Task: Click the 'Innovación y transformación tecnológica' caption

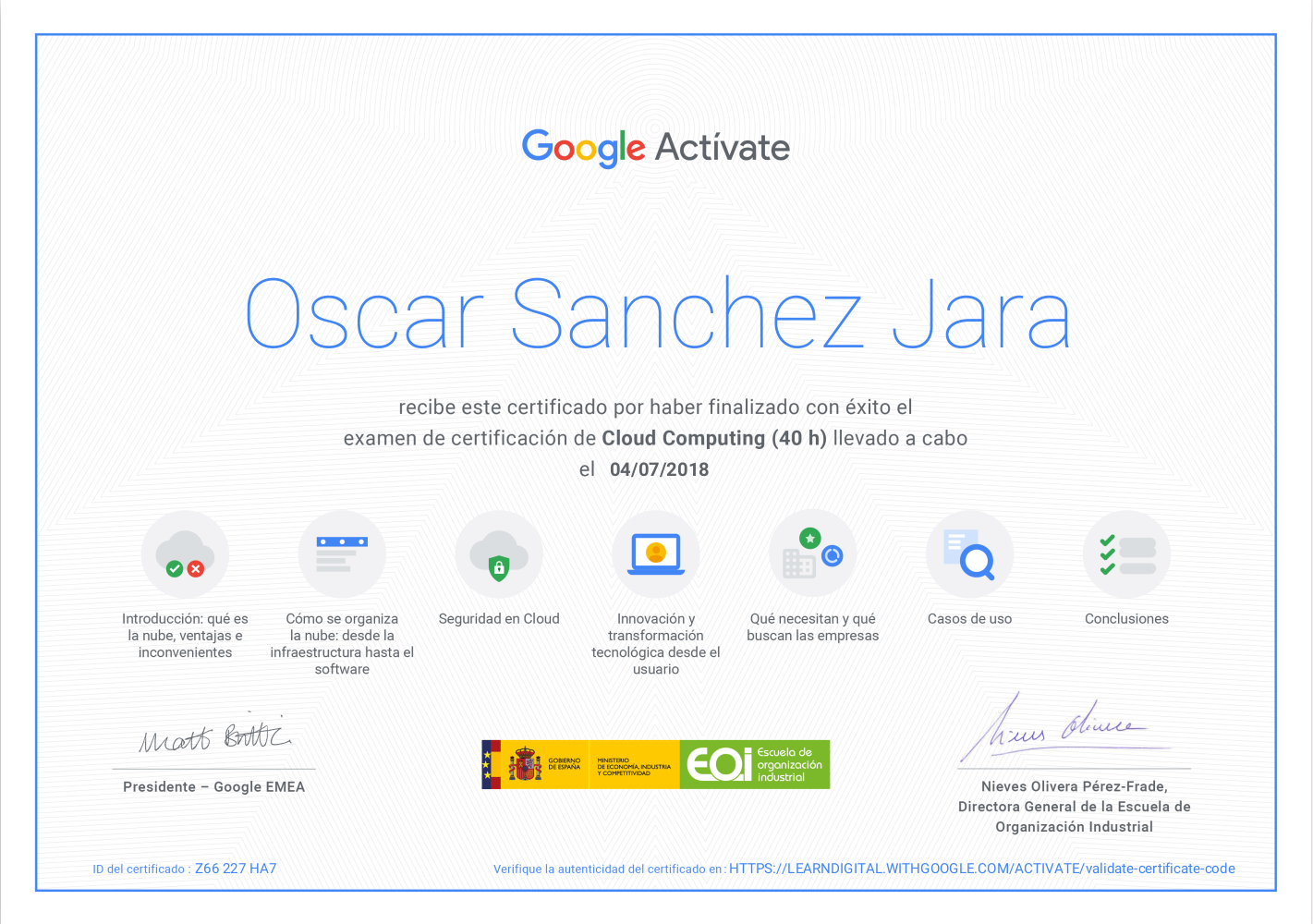Action: 656,644
